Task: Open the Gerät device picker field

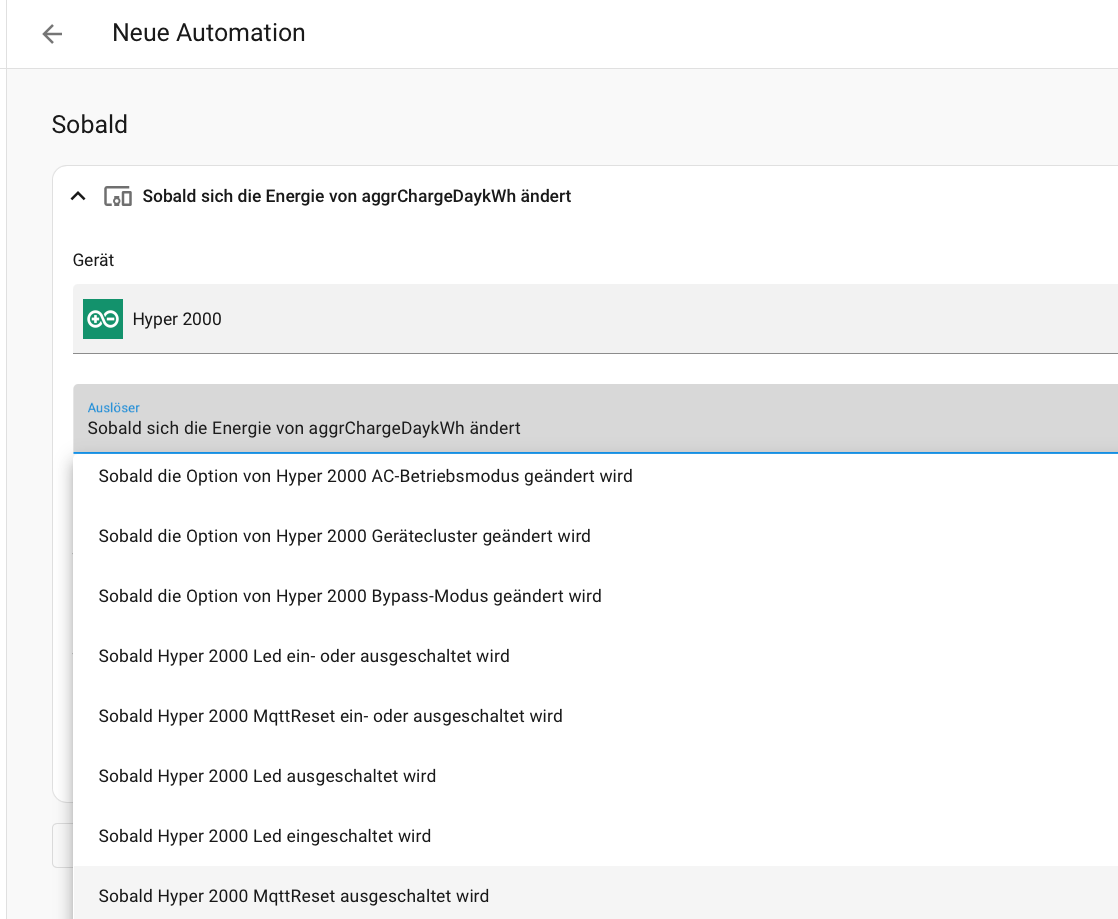Action: [x=595, y=319]
